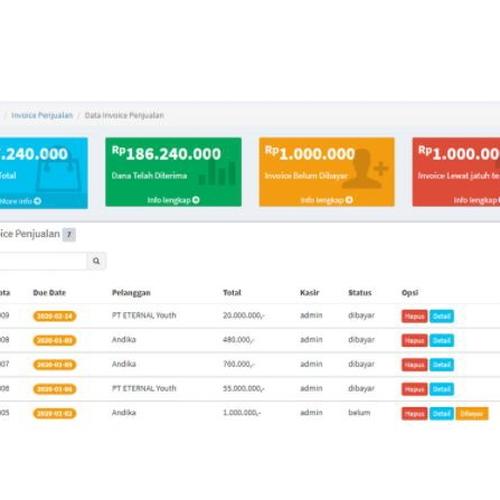Open Detail for the 760.000 Andika invoice
500x500 pixels.
point(442,365)
